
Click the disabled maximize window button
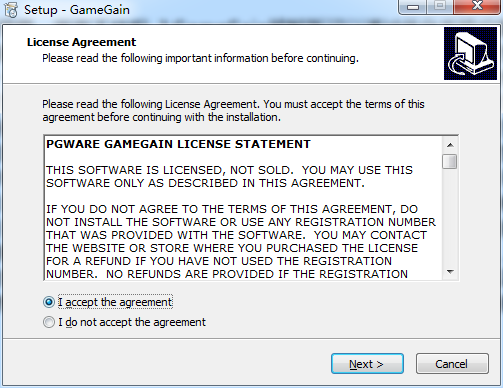(x=440, y=6)
